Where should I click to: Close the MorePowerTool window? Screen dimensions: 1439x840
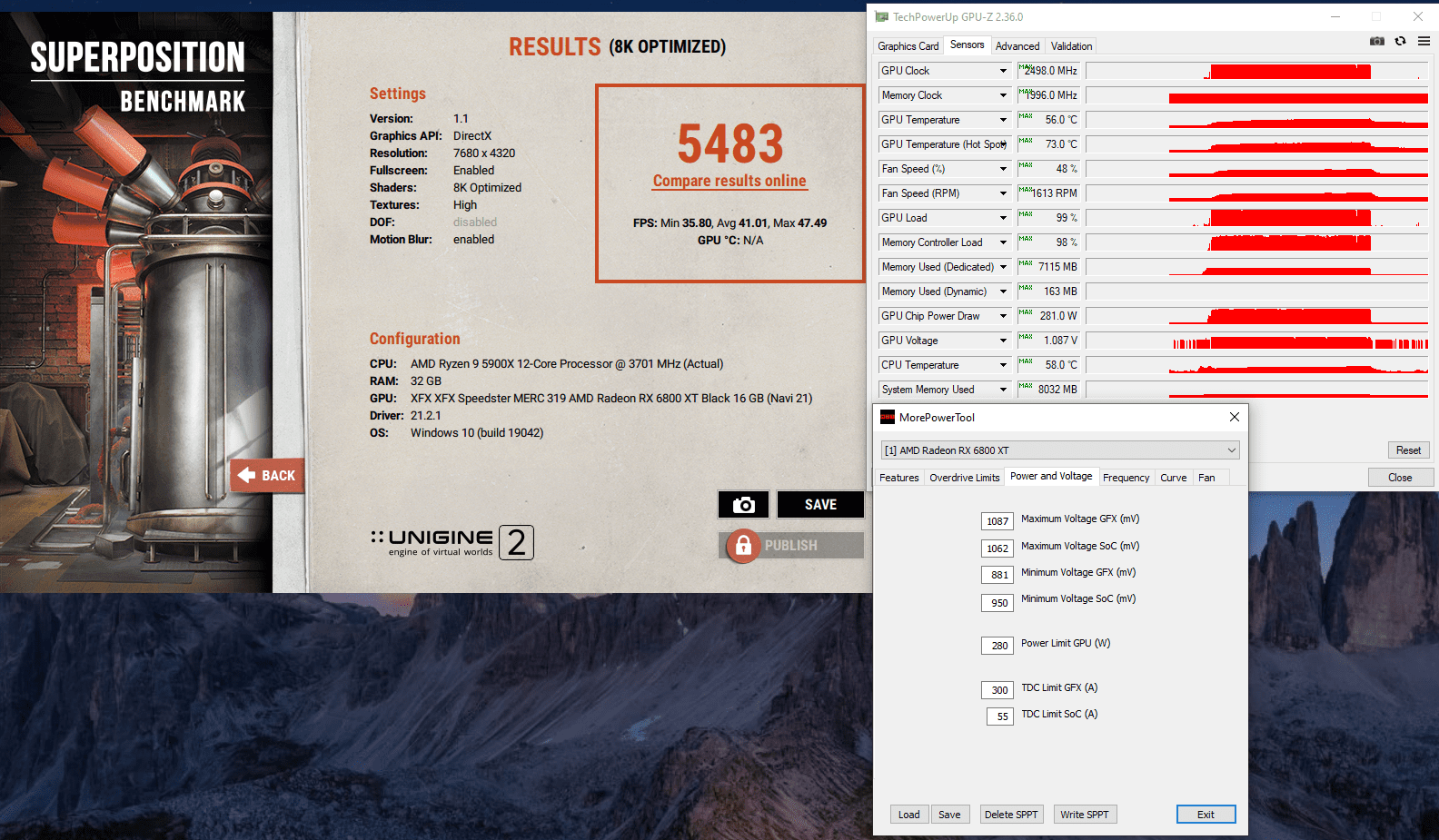(1234, 417)
